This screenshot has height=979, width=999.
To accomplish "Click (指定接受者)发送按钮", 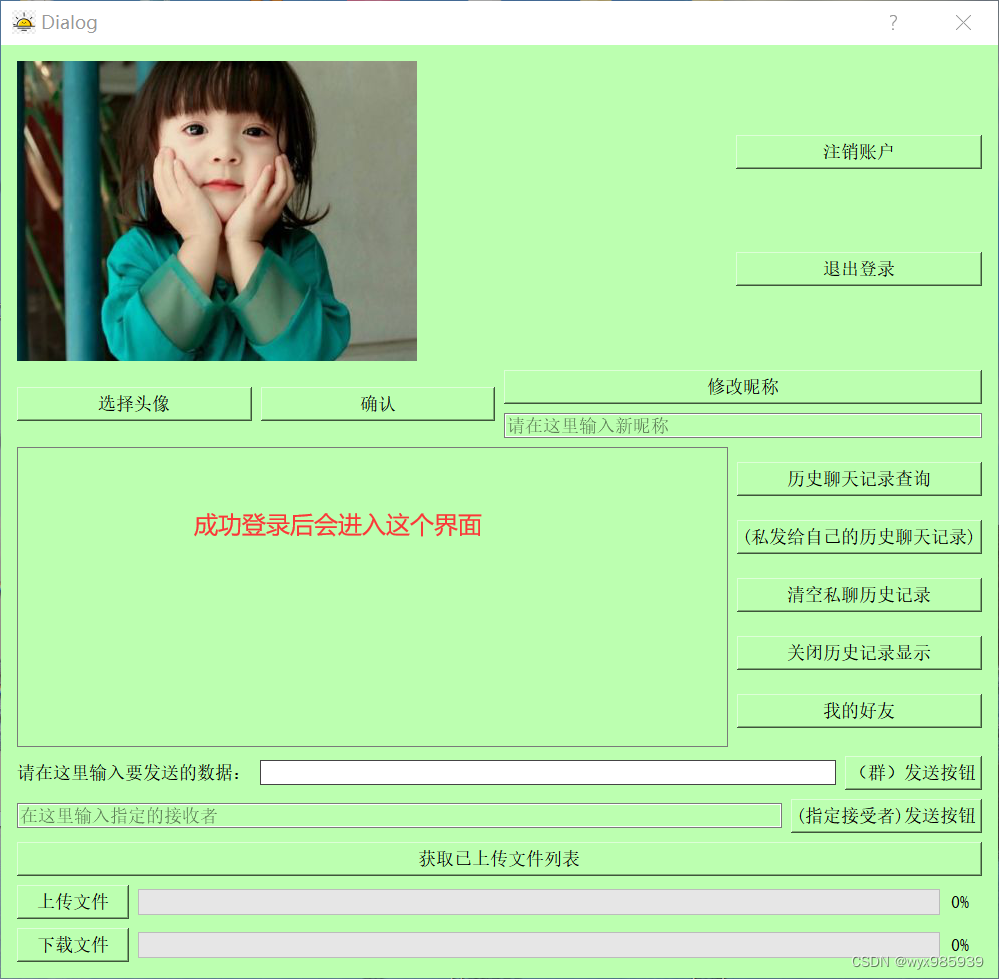I will coord(886,815).
